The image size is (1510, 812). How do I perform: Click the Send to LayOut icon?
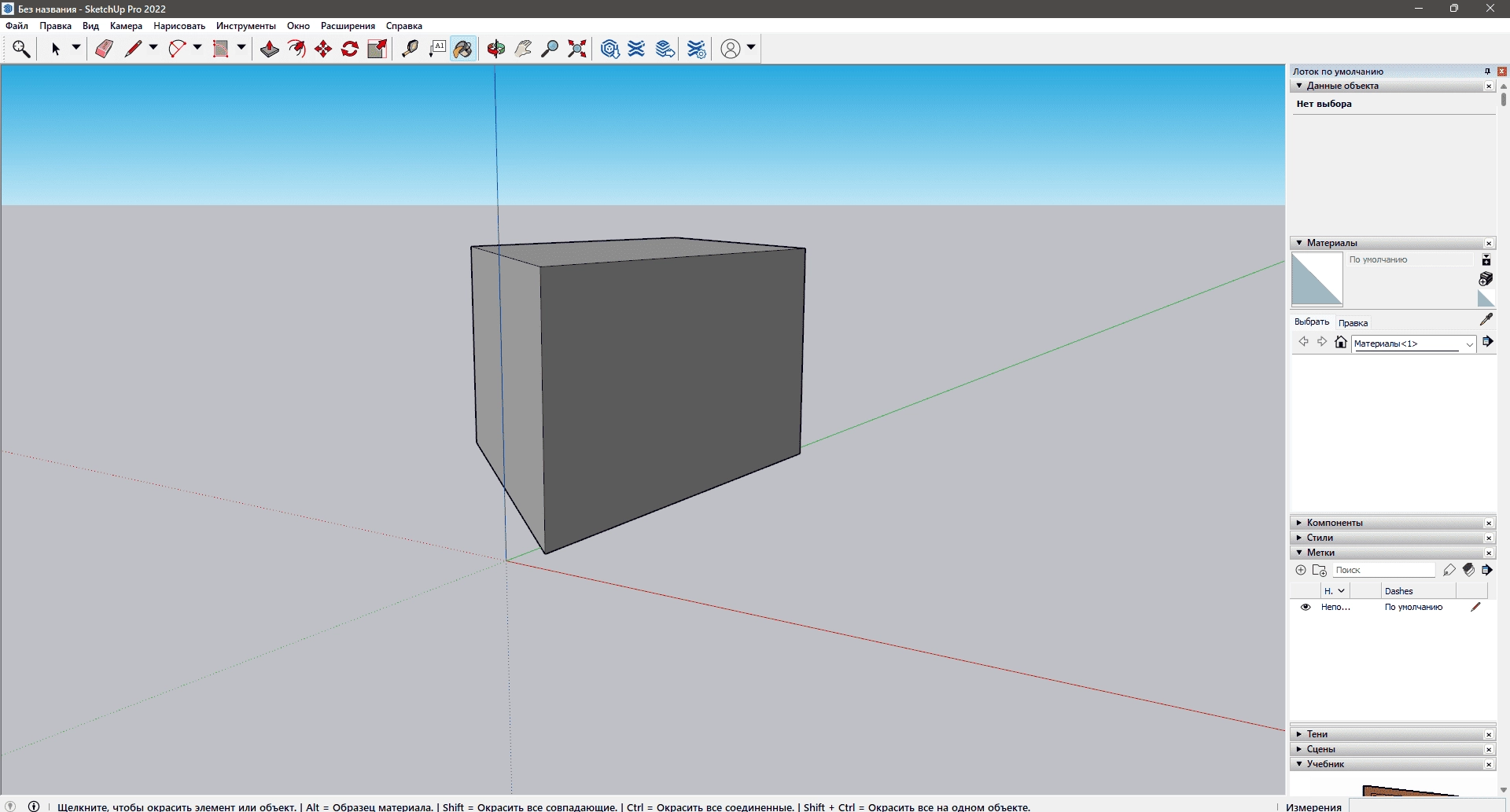665,49
